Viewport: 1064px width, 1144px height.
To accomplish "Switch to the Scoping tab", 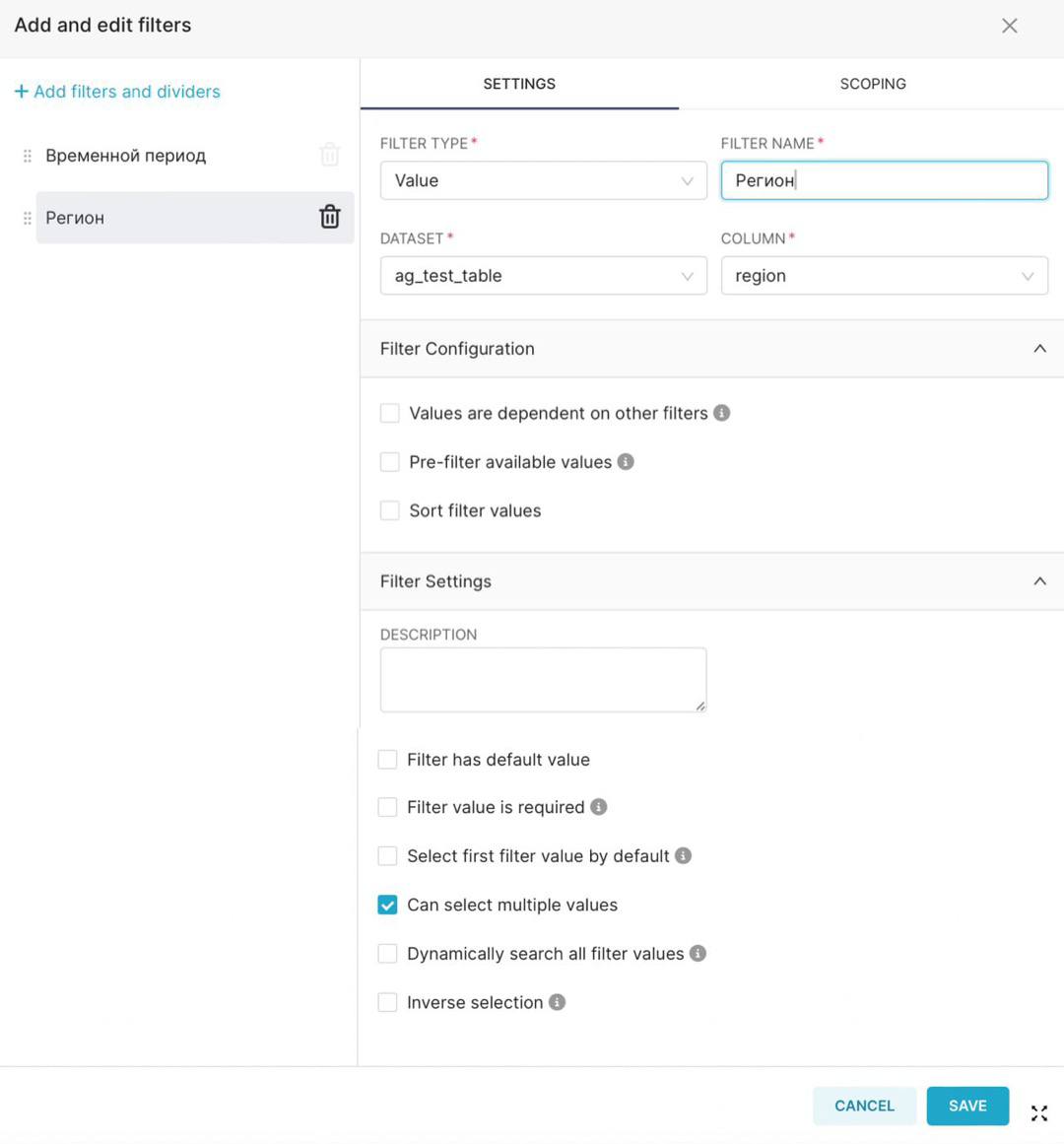I will point(873,84).
